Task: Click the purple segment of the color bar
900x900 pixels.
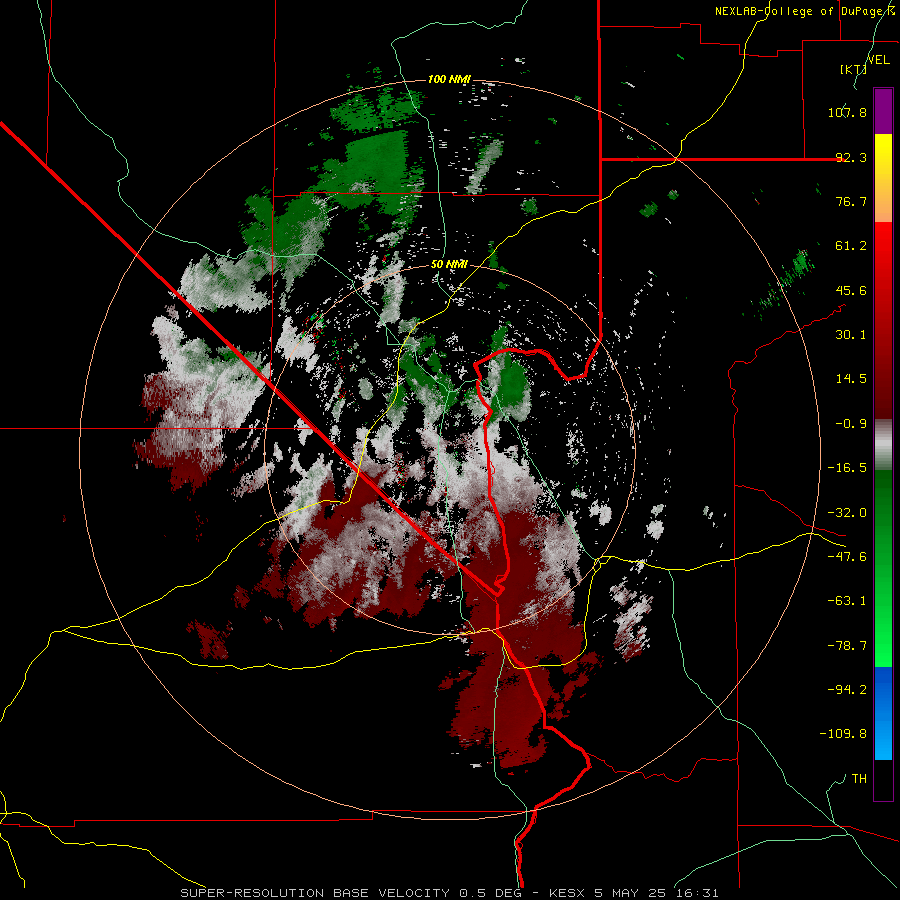Action: 883,111
